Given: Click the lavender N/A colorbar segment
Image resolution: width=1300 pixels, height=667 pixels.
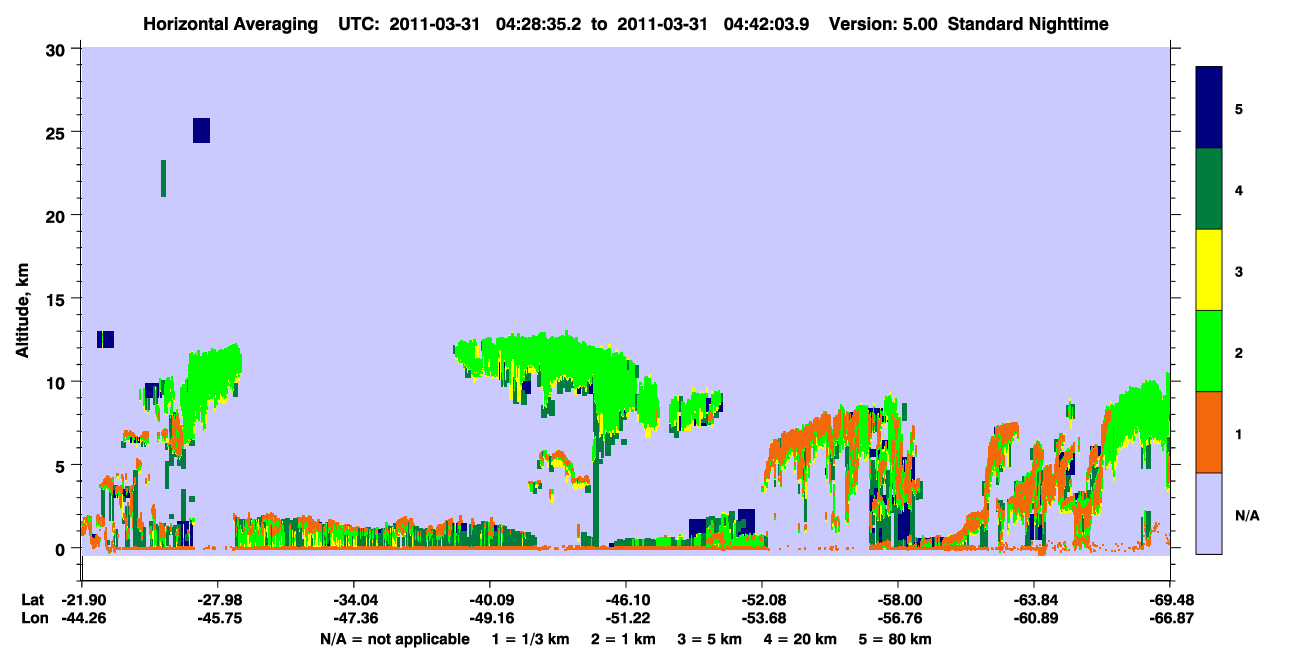Looking at the screenshot, I should pos(1209,512).
